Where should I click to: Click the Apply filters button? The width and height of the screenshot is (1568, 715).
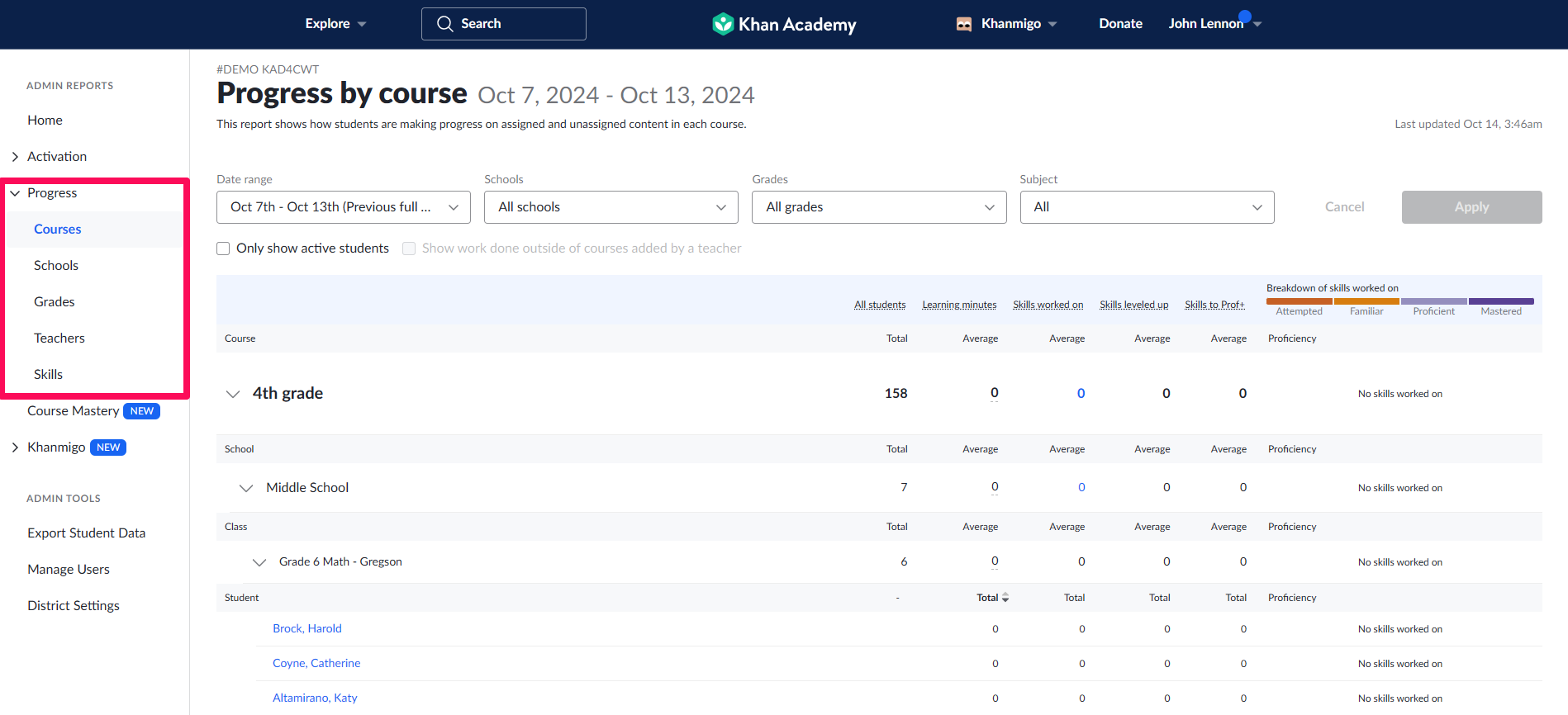(1471, 207)
